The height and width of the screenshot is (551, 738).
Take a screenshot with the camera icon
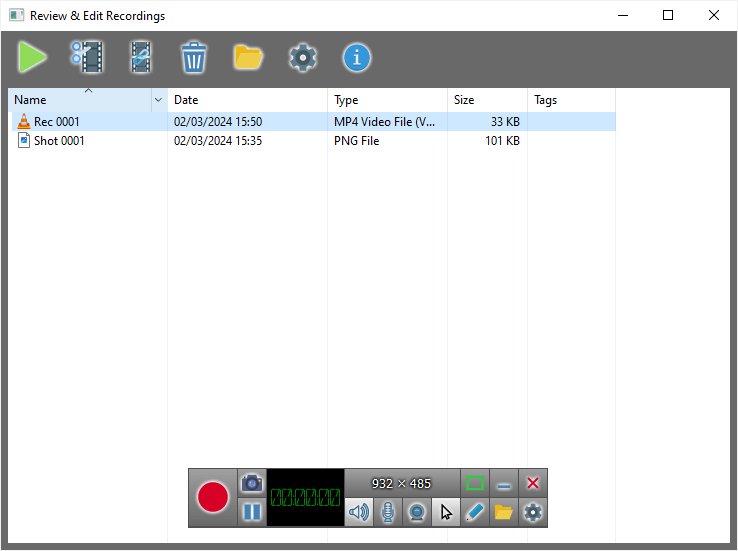click(x=252, y=483)
